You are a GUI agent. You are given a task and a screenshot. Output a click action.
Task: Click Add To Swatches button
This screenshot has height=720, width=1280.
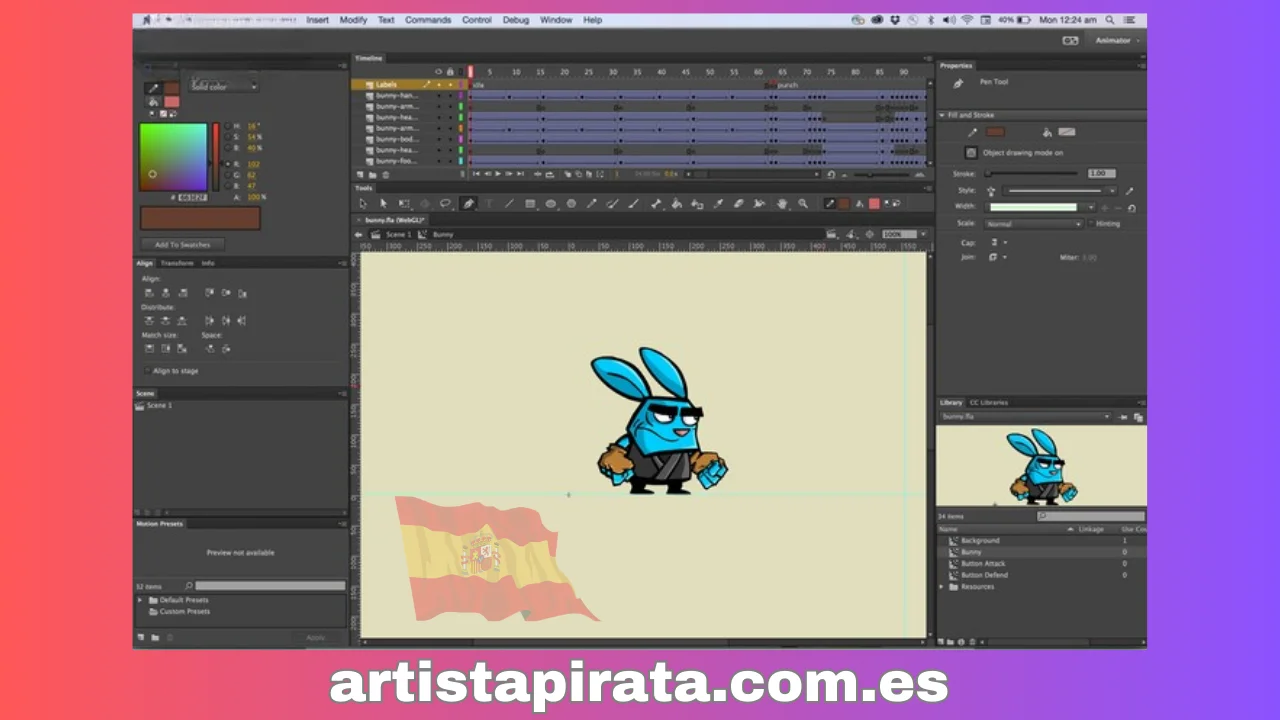[x=182, y=245]
